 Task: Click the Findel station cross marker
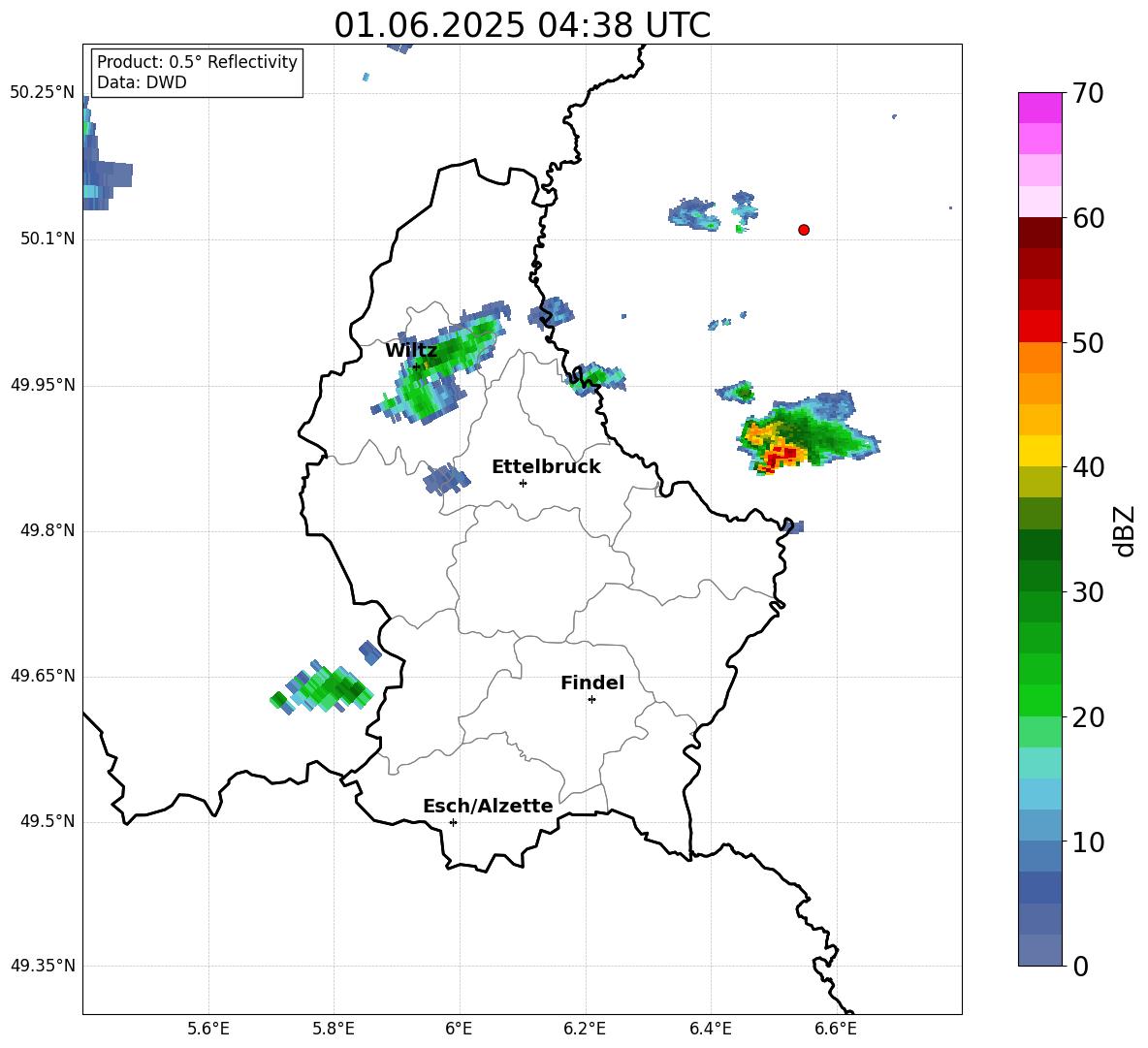pyautogui.click(x=591, y=700)
